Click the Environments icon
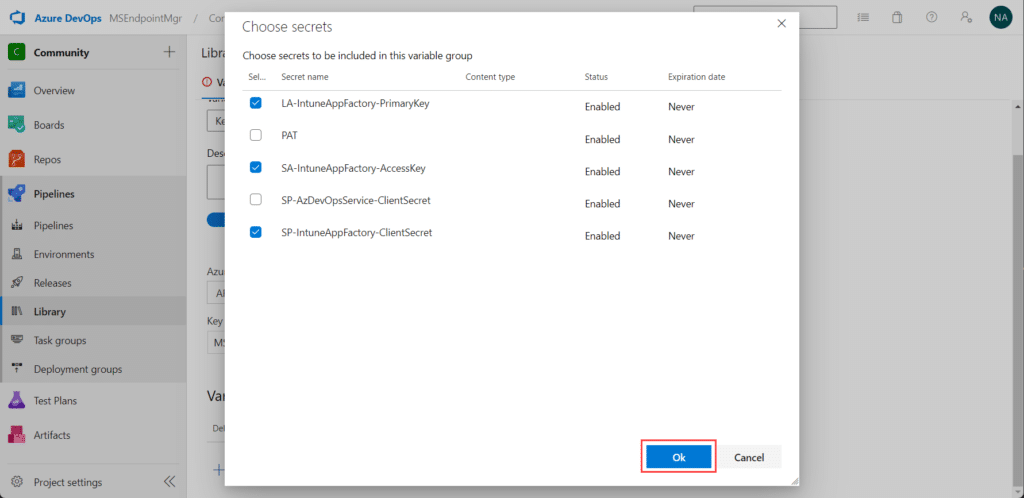Image resolution: width=1024 pixels, height=498 pixels. [18, 255]
